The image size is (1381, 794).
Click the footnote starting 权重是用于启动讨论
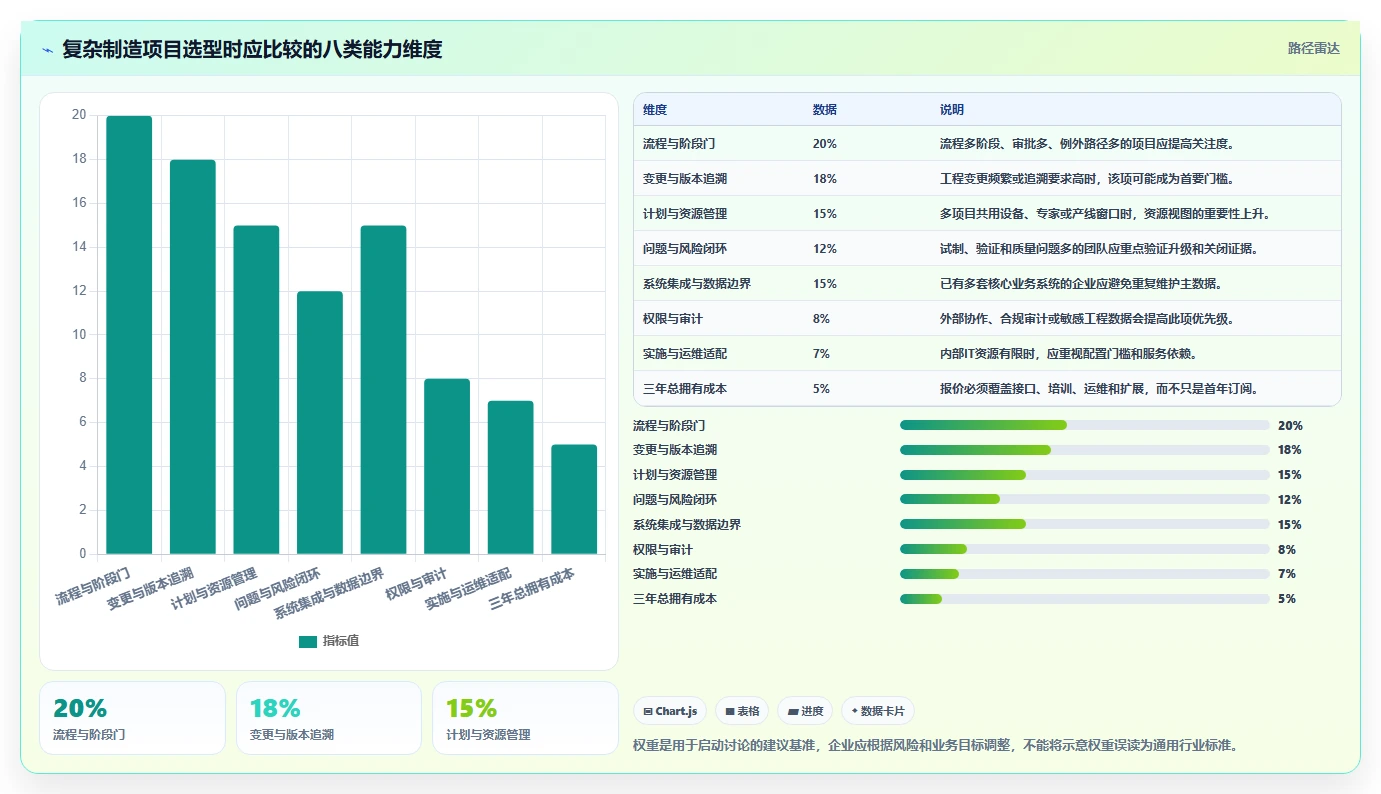point(936,746)
